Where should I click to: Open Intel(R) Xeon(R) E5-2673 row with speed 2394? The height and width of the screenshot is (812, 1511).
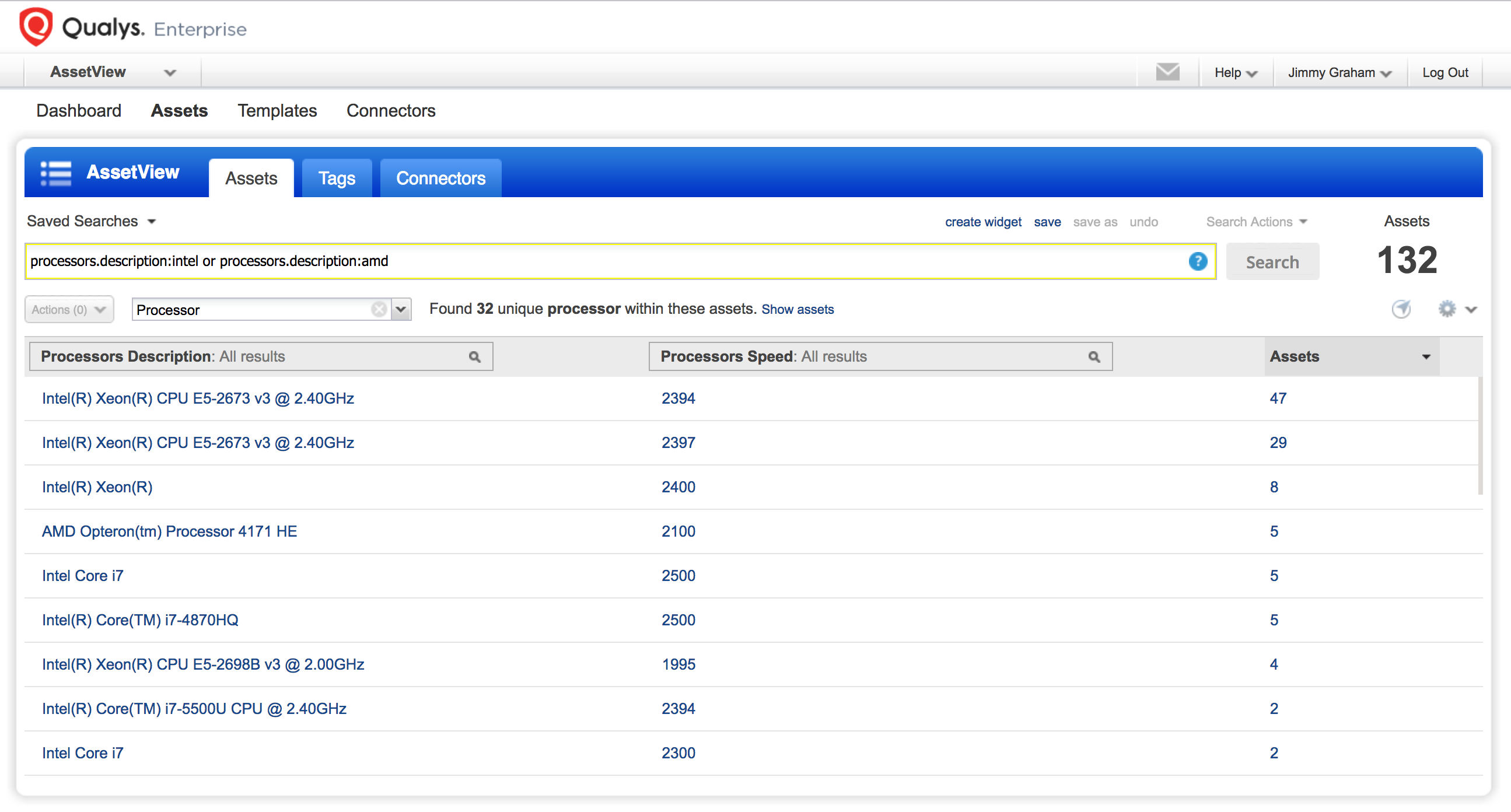point(198,398)
